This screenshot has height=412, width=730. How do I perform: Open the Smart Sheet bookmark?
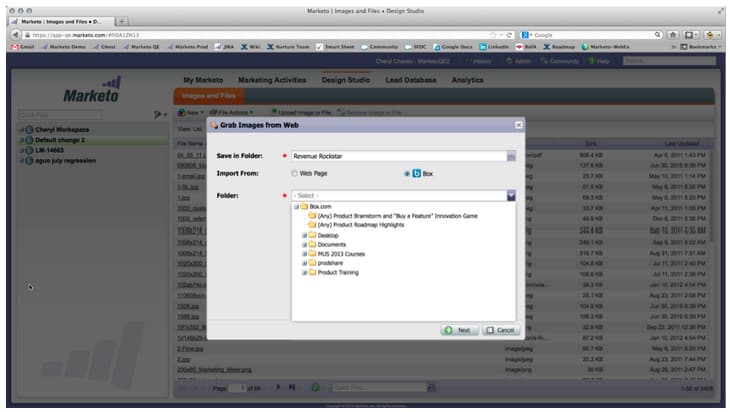(x=335, y=47)
